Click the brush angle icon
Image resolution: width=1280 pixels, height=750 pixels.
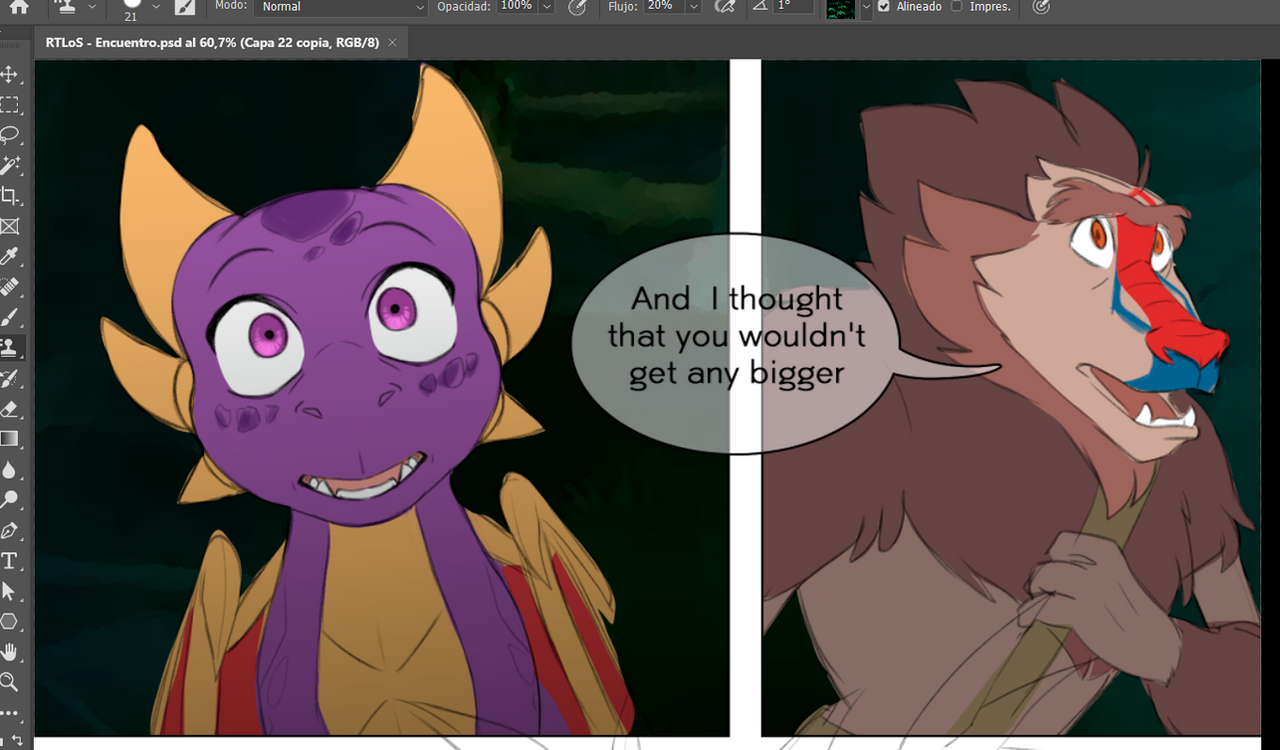[x=760, y=6]
